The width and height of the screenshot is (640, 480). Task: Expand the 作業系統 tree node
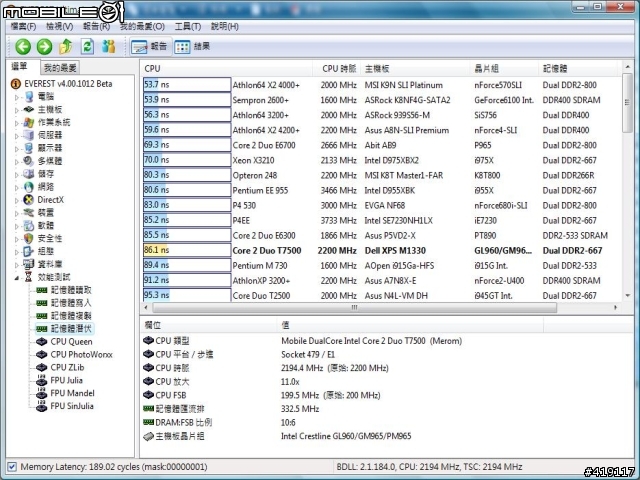[x=17, y=123]
